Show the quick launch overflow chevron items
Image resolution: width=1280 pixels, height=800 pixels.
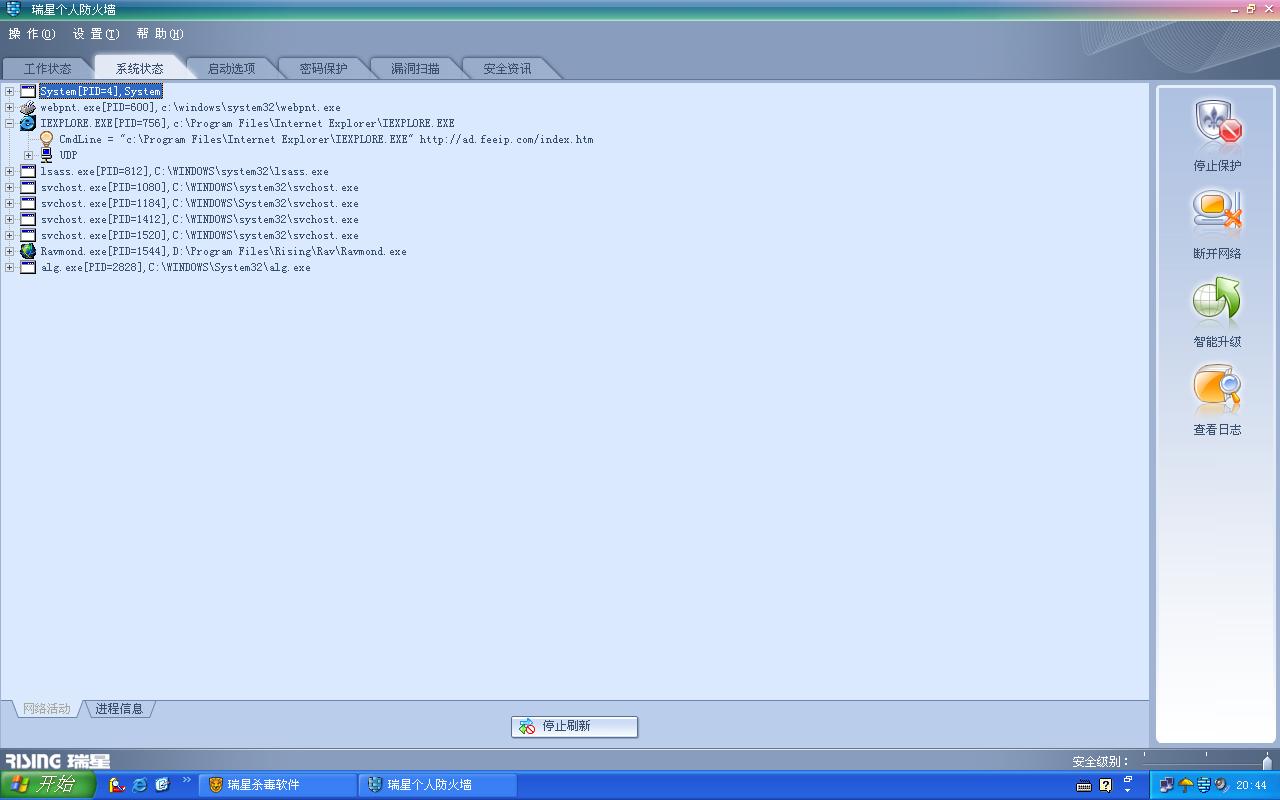186,780
